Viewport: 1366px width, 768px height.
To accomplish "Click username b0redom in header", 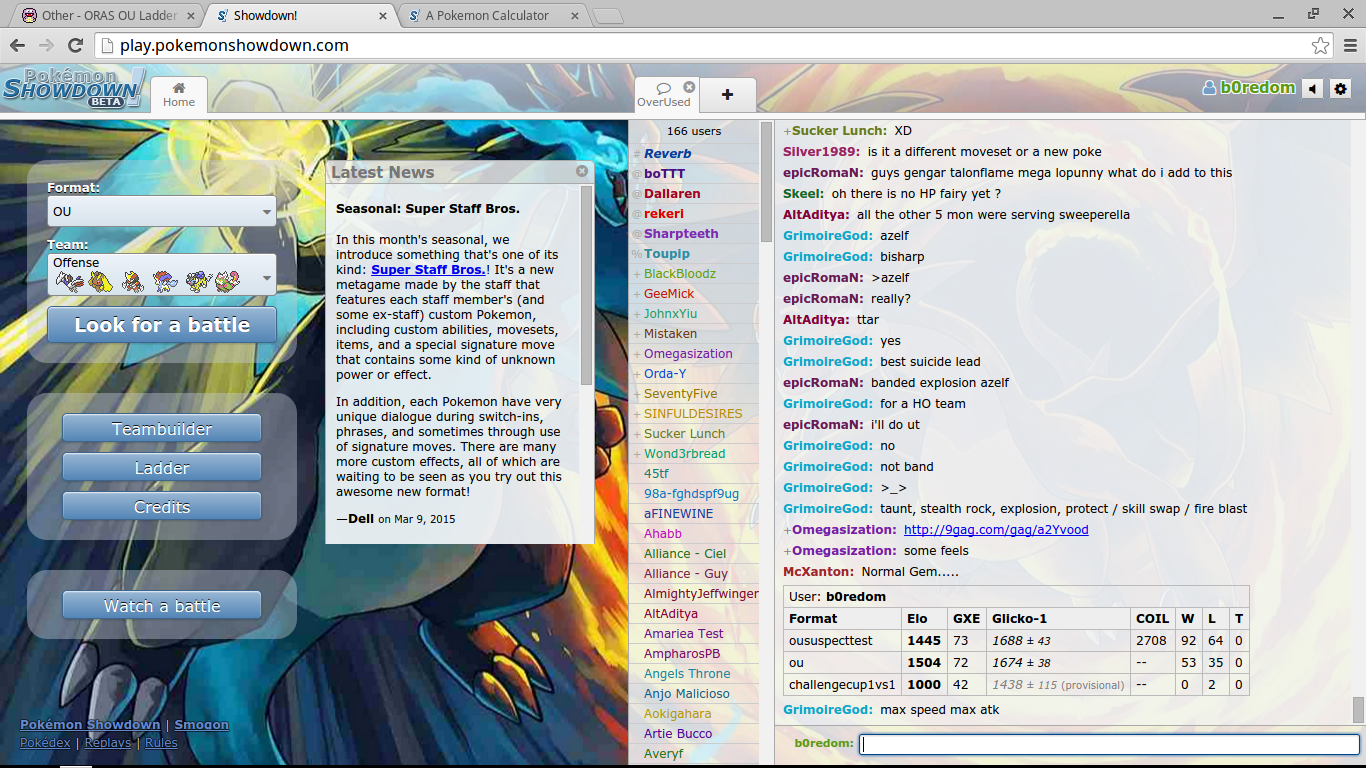I will click(1256, 88).
